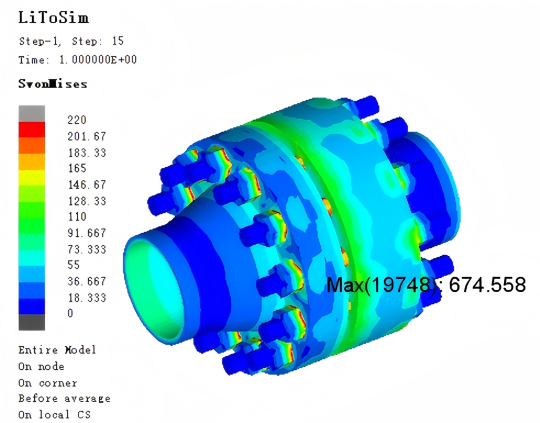Screen dimensions: 540x423
Task: Click the 'Before average' text
Action: (x=64, y=399)
